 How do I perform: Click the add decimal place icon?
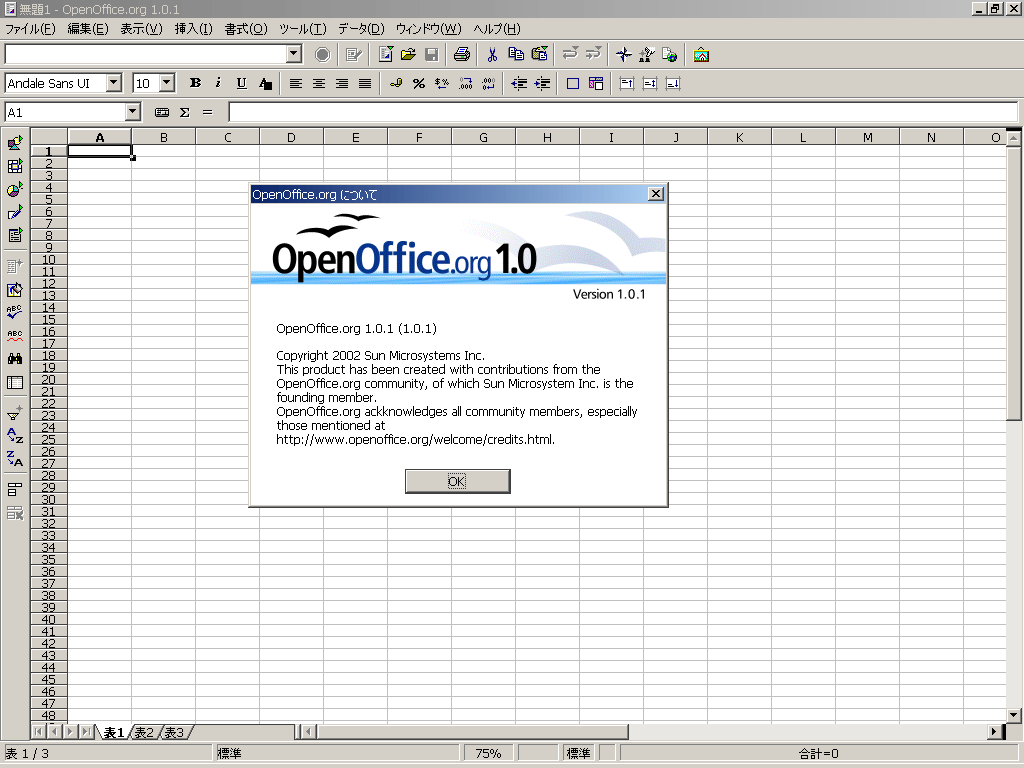click(x=466, y=84)
